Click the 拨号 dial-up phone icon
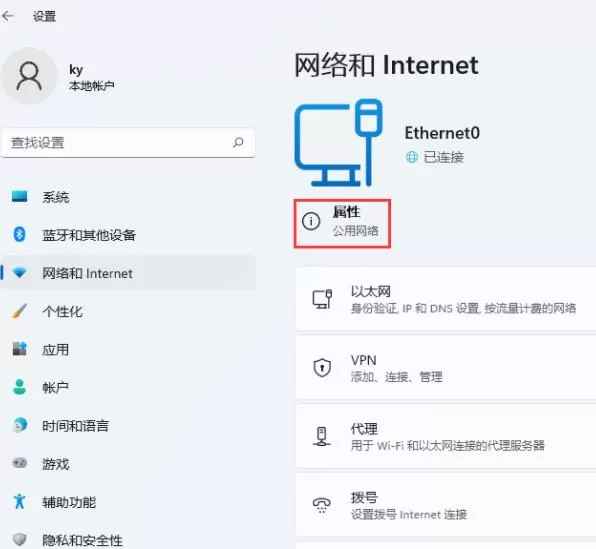Image resolution: width=596 pixels, height=549 pixels. 322,505
